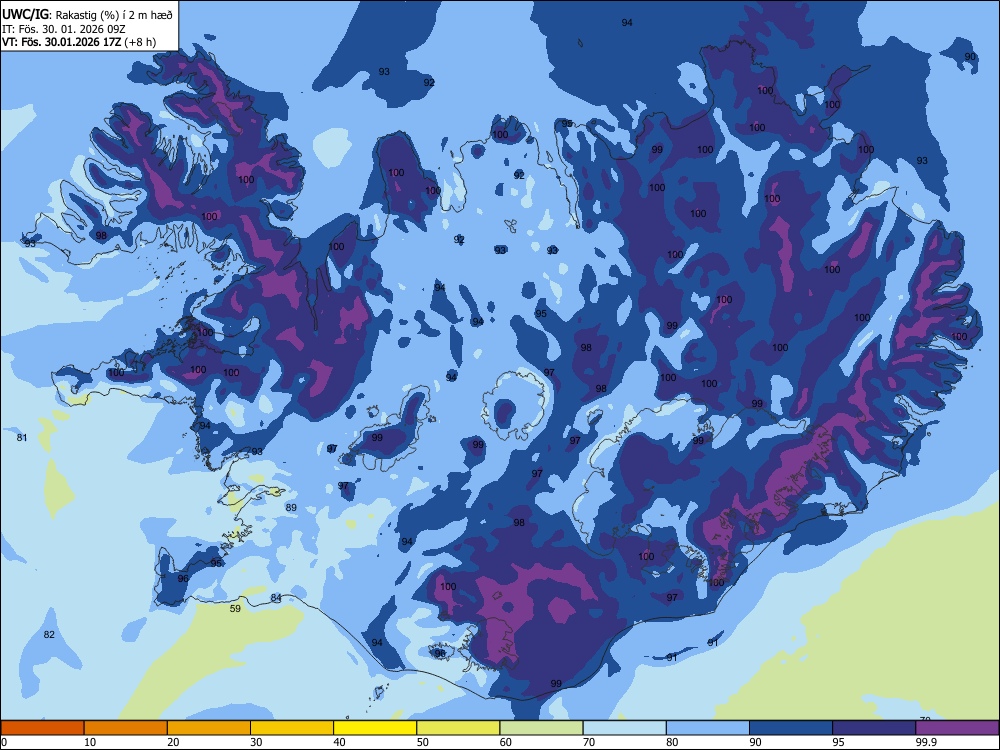Click the '60' legend tick label
Screen dimensions: 1000x750
tap(506, 742)
